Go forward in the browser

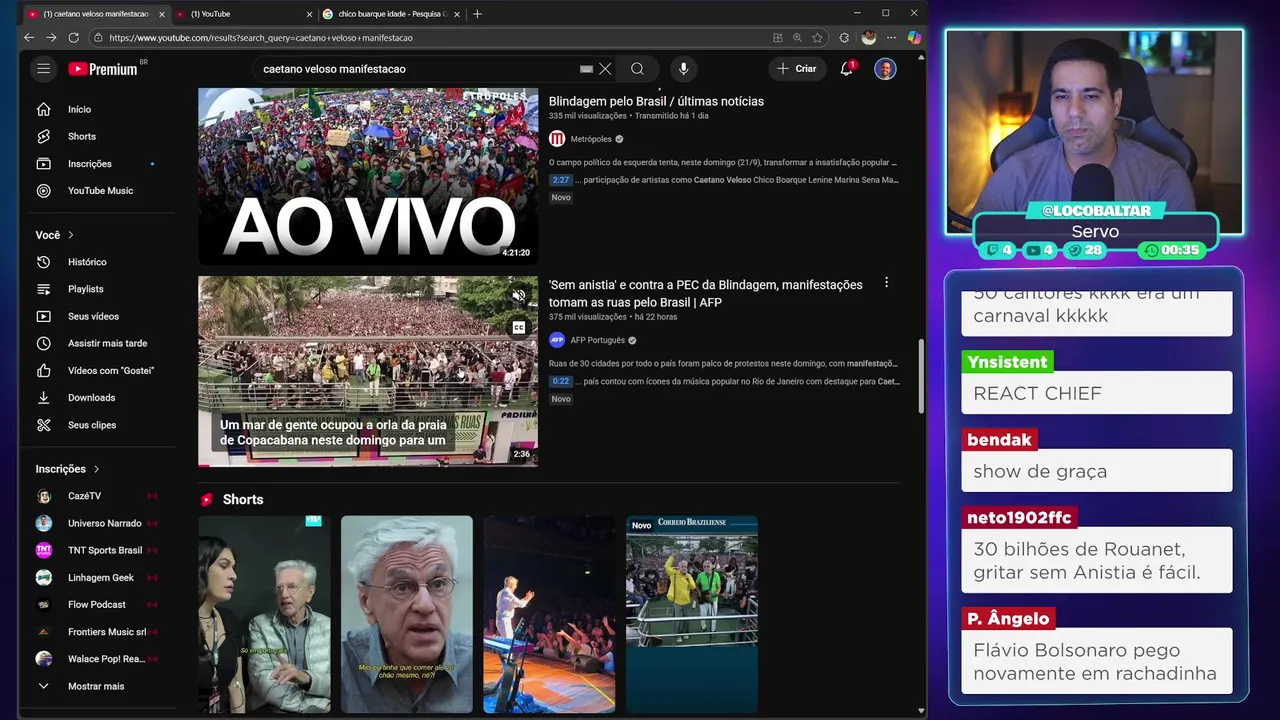coord(51,37)
